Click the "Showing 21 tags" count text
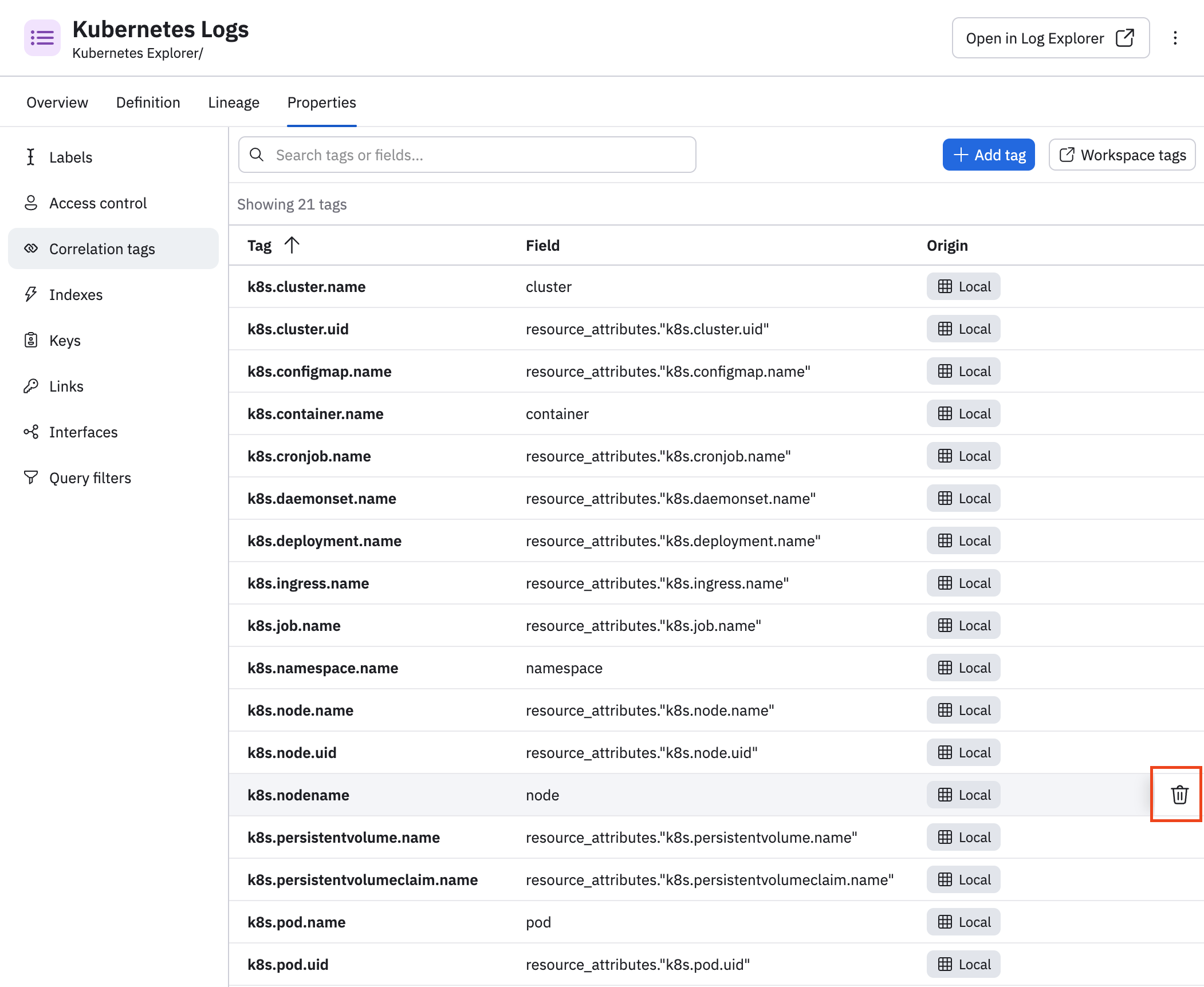This screenshot has width=1204, height=987. [292, 204]
